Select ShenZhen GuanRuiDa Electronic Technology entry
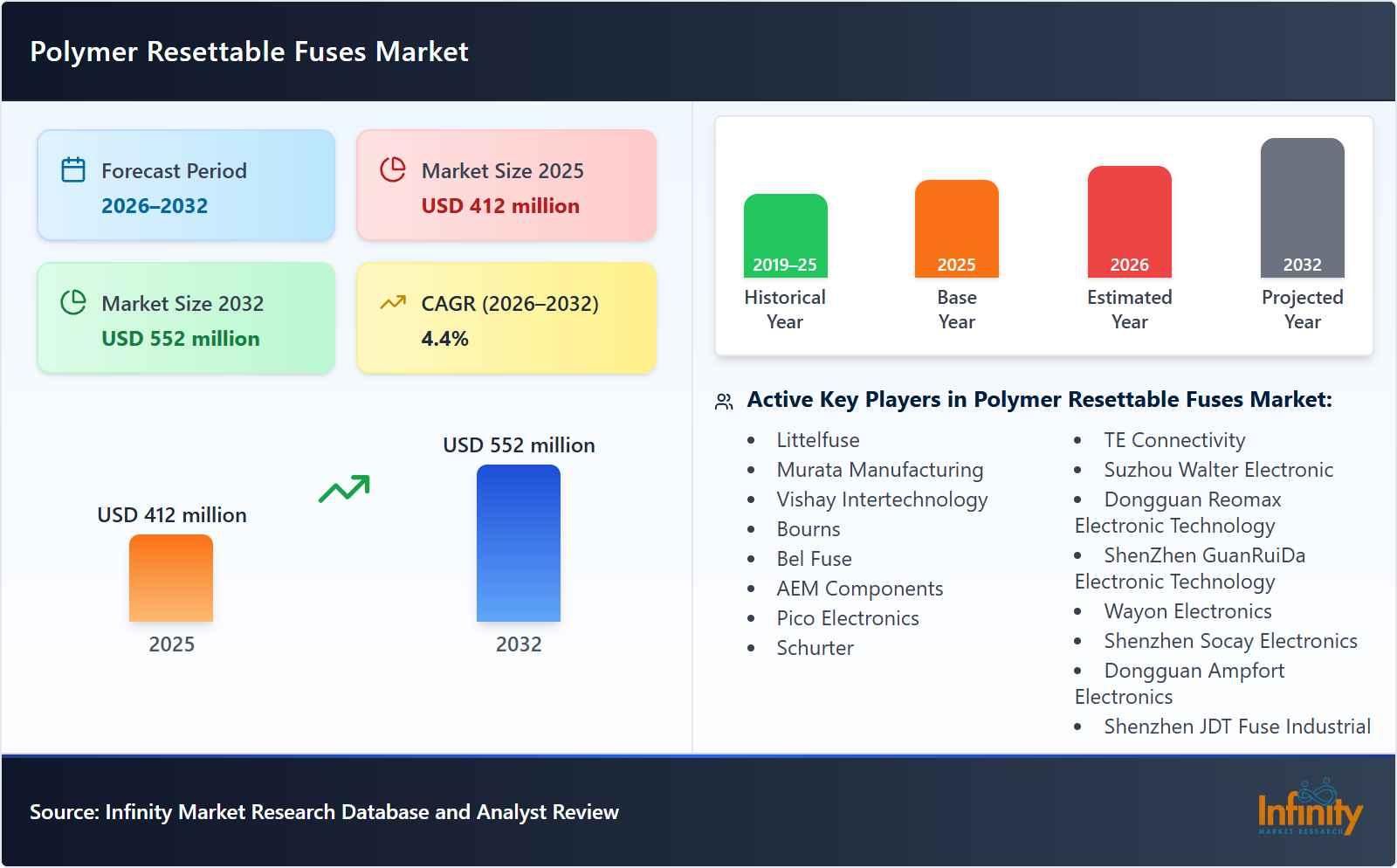 coord(1190,568)
